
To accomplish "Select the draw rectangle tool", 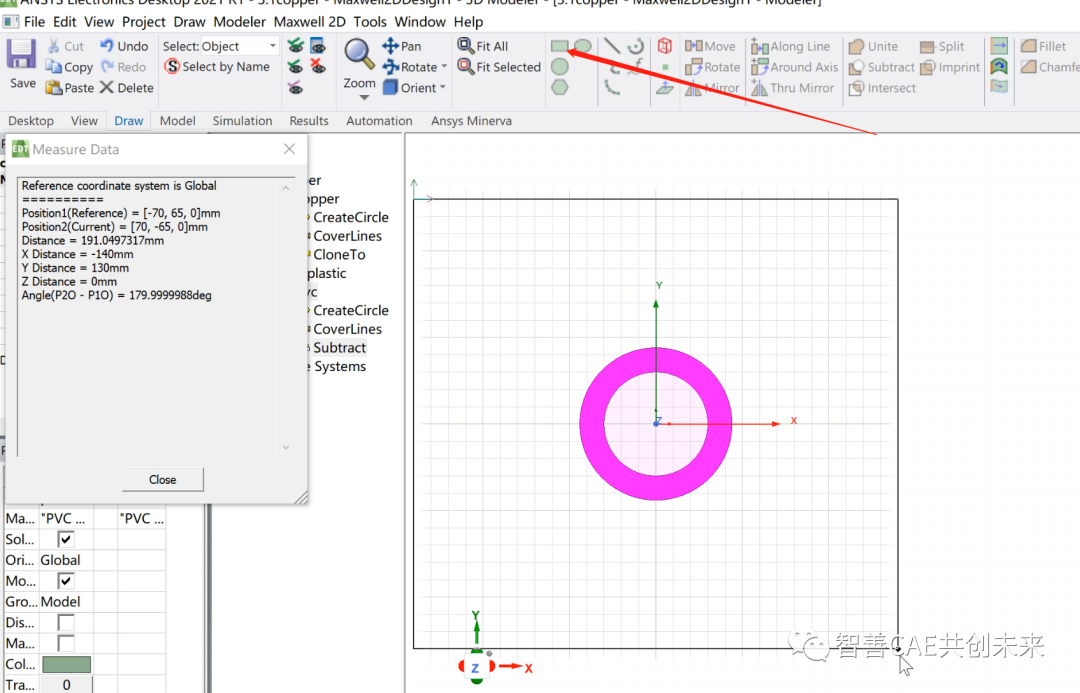I will [560, 45].
